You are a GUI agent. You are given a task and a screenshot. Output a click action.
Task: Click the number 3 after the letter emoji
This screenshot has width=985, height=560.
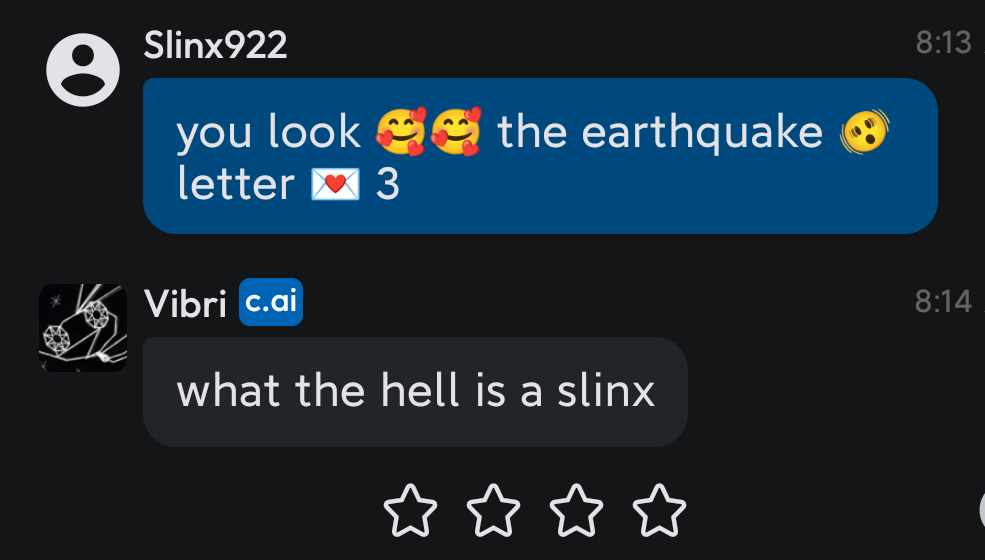coord(388,185)
